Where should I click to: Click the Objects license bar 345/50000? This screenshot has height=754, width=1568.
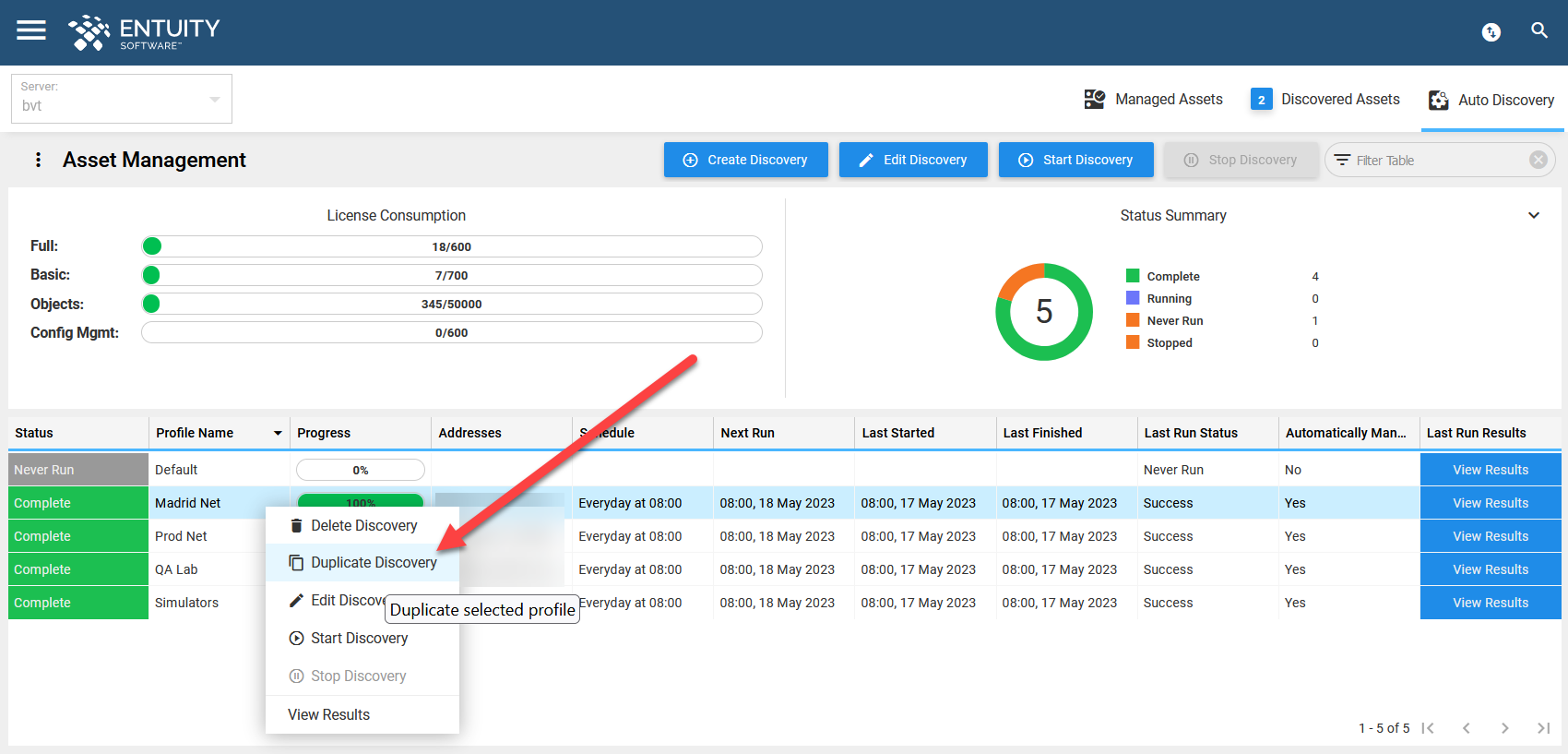[452, 304]
